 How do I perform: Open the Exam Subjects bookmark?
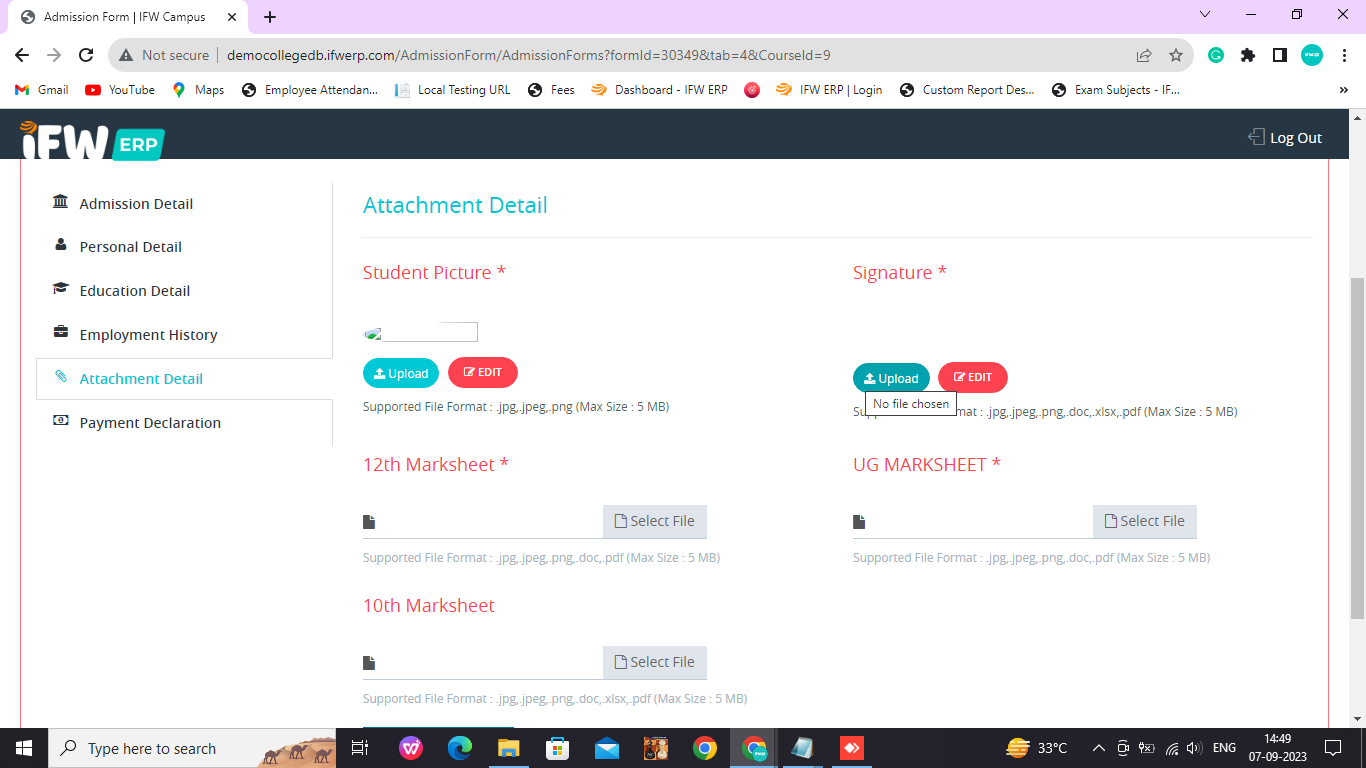[x=1116, y=90]
